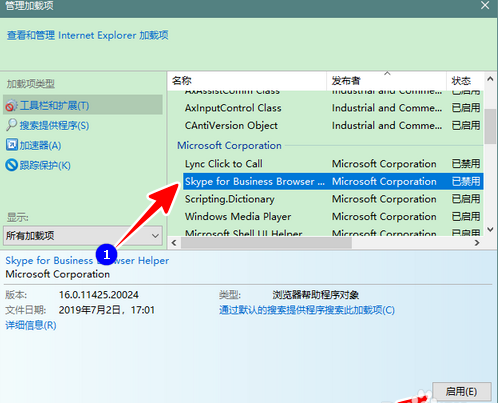Click the horizontal scrollbar thumb
The height and width of the screenshot is (403, 498).
coord(266,243)
